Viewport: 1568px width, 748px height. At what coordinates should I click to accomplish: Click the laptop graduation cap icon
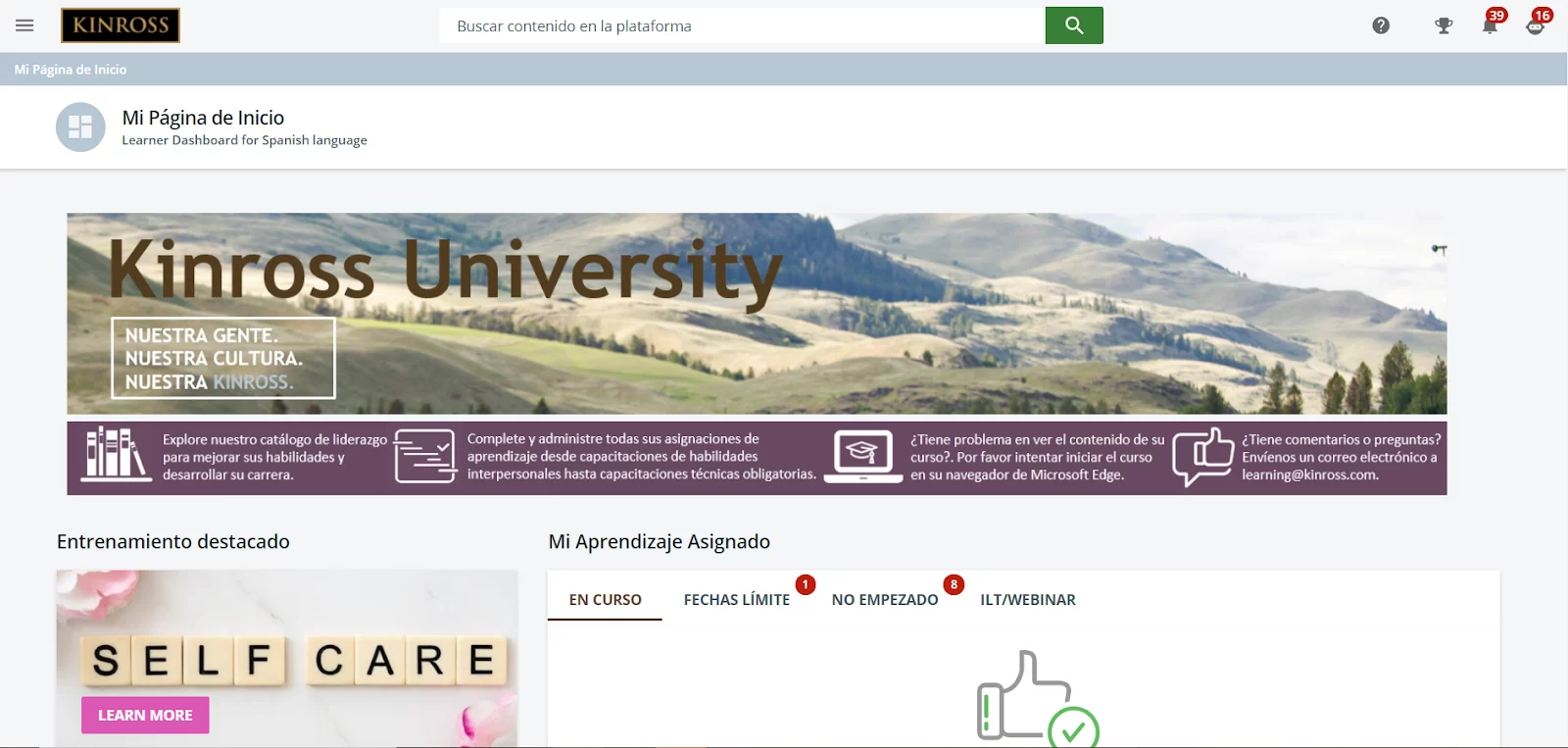tap(862, 456)
